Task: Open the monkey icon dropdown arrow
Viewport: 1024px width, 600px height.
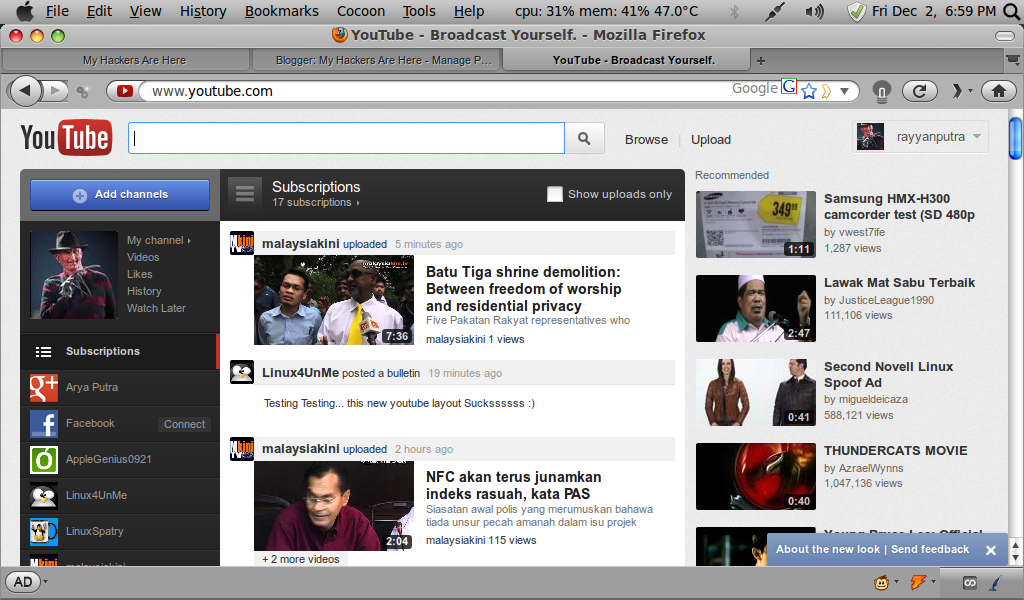Action: click(896, 582)
